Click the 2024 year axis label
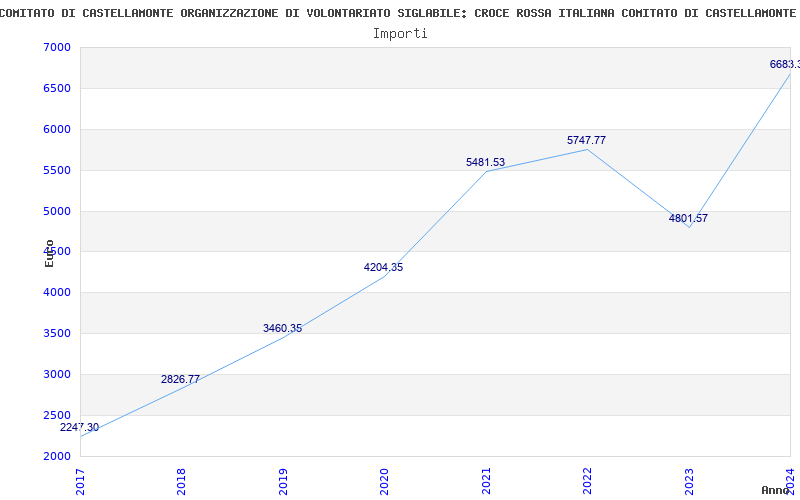 tap(790, 482)
